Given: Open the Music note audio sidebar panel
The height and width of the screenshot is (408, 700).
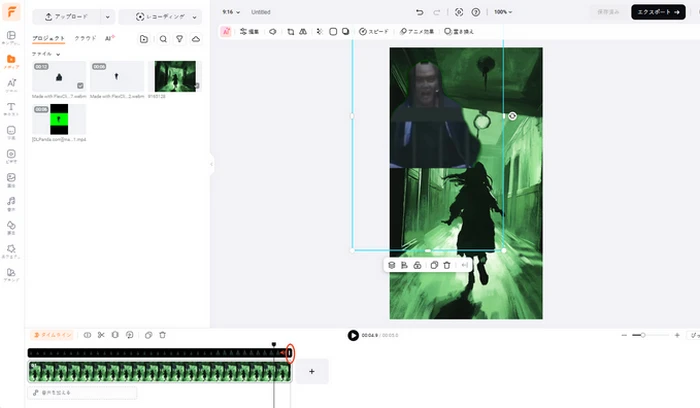Looking at the screenshot, I should click(x=11, y=203).
